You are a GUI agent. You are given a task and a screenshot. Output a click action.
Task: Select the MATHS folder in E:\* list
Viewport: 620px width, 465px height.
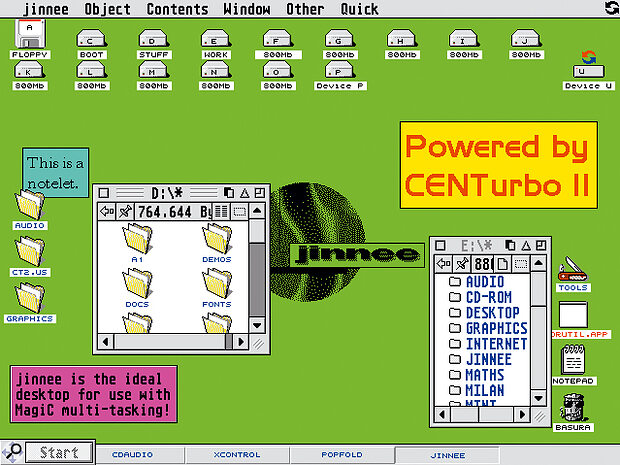tap(477, 375)
